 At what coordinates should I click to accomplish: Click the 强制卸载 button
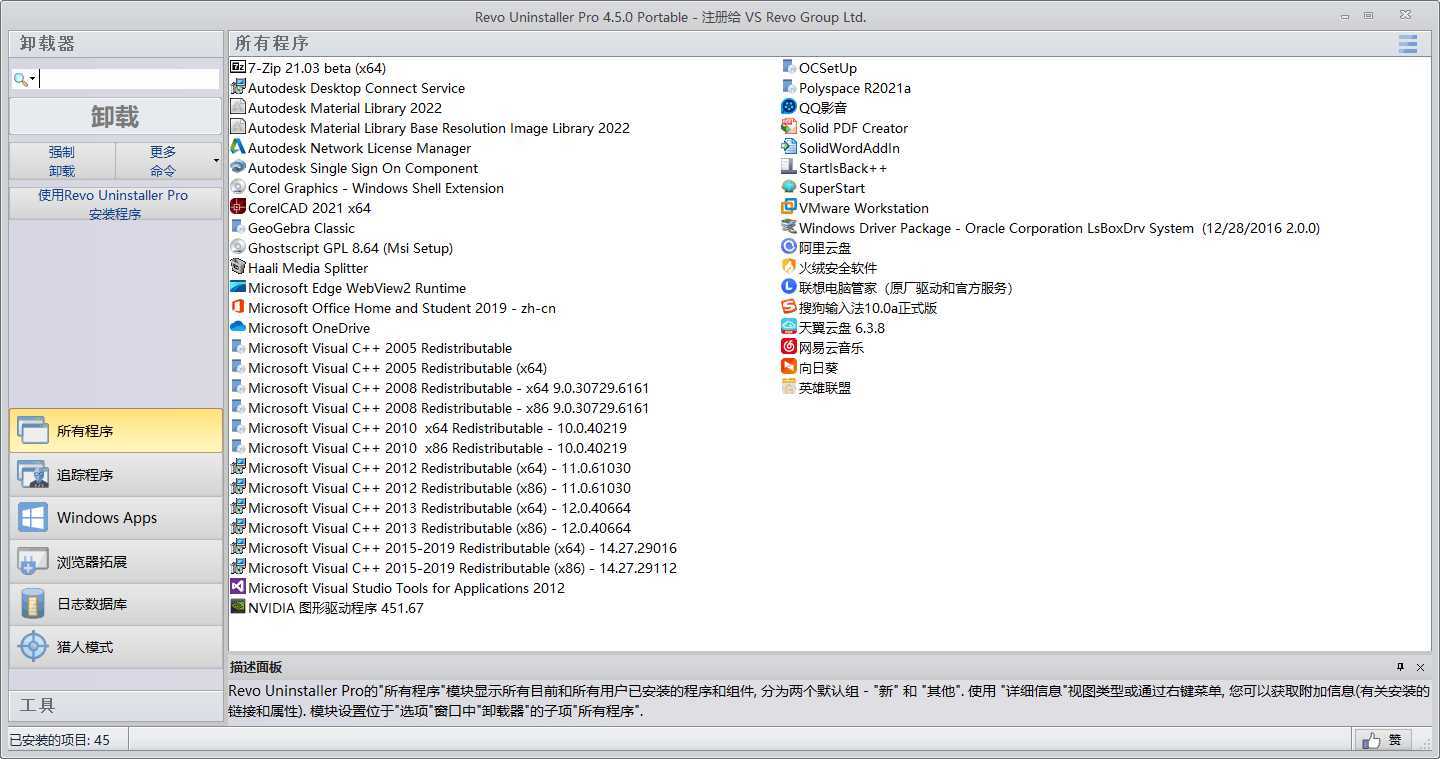click(62, 161)
